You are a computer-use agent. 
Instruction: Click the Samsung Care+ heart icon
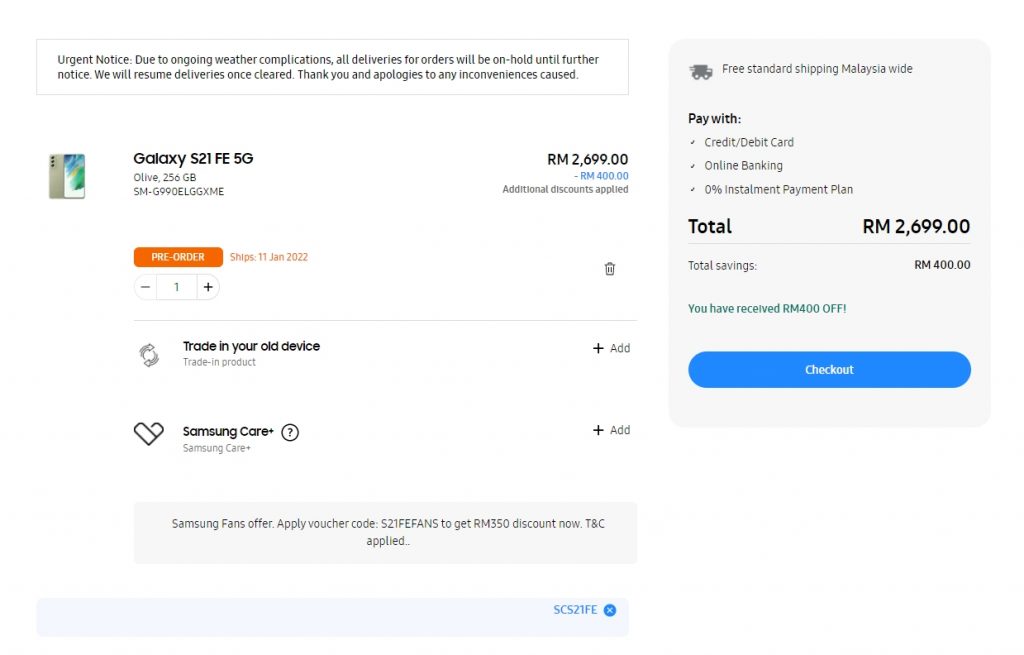(x=149, y=434)
